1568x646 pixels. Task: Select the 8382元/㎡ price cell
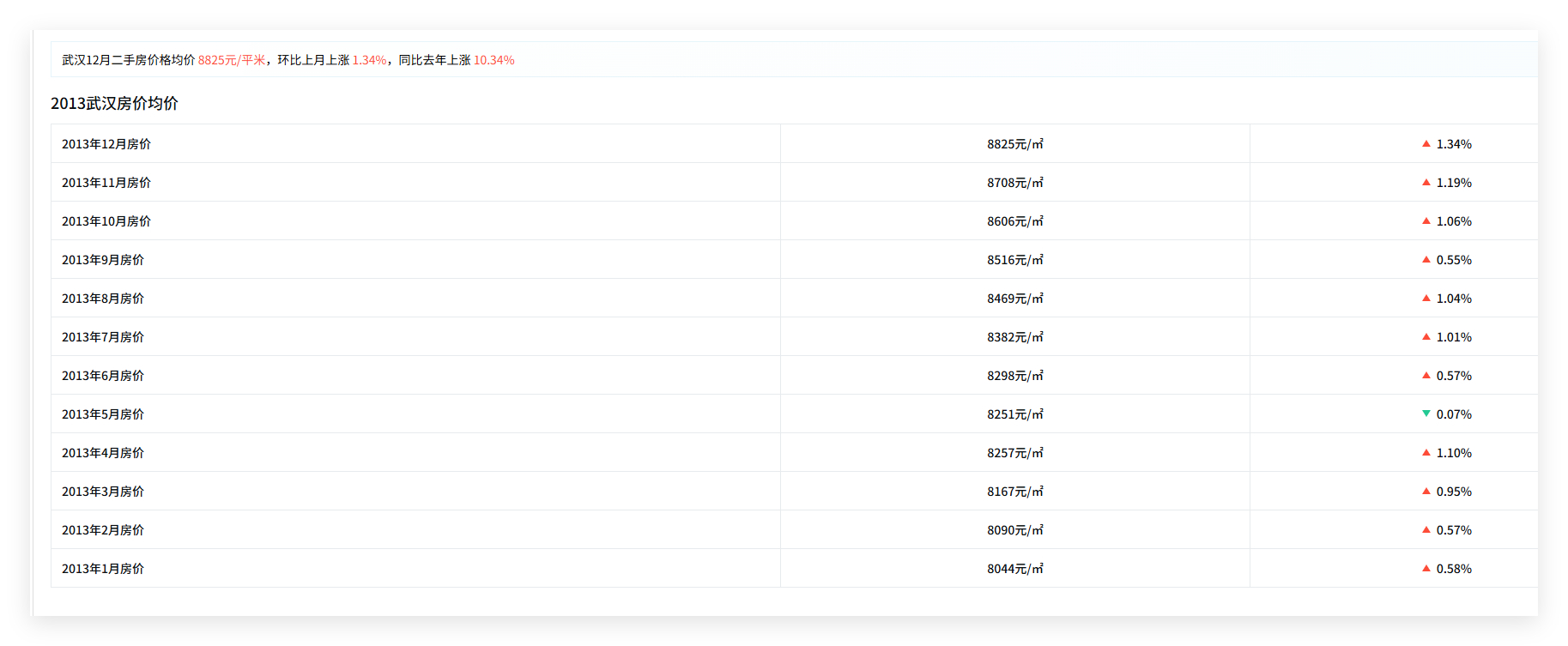(1015, 337)
